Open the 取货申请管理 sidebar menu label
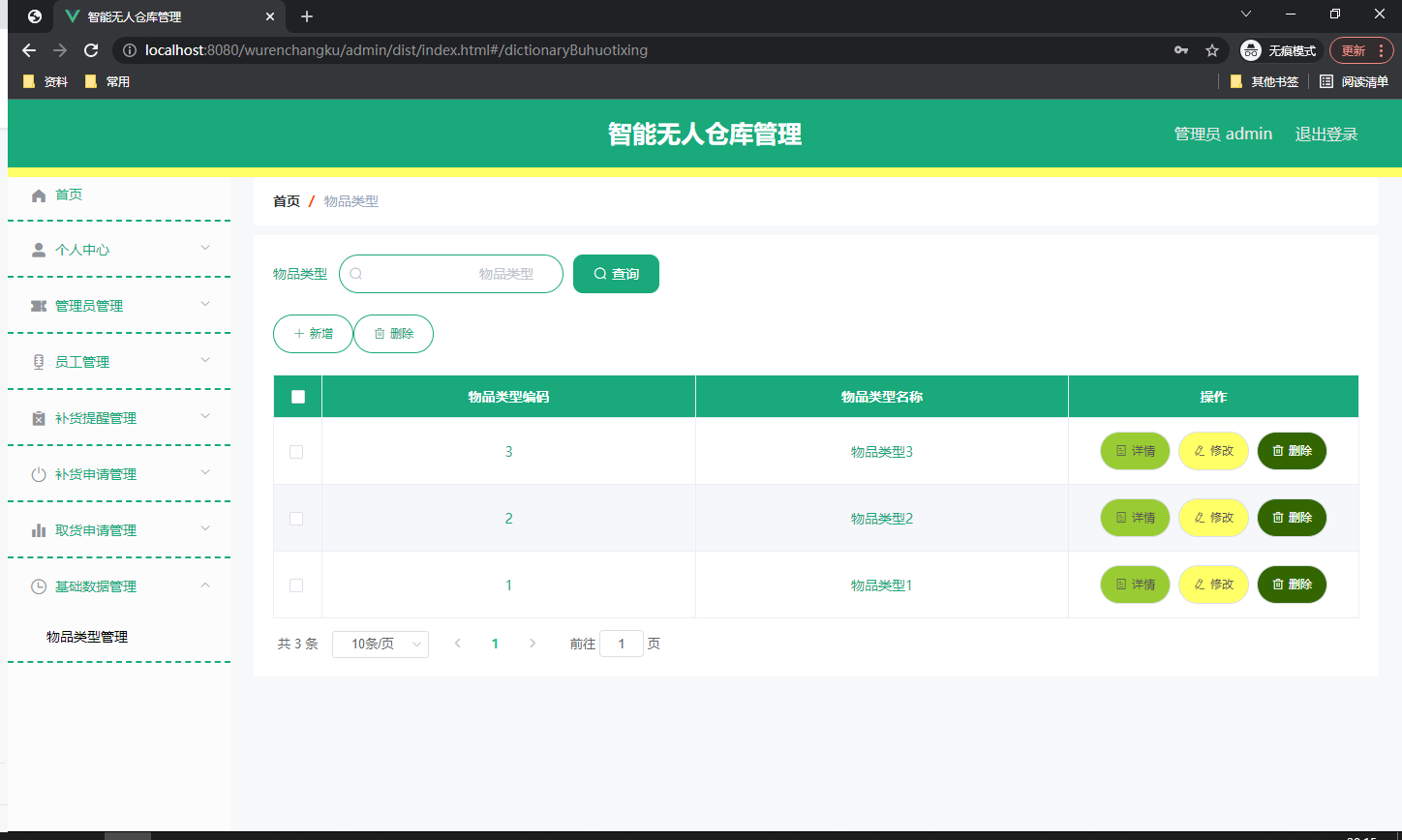Viewport: 1402px width, 840px height. [x=96, y=530]
